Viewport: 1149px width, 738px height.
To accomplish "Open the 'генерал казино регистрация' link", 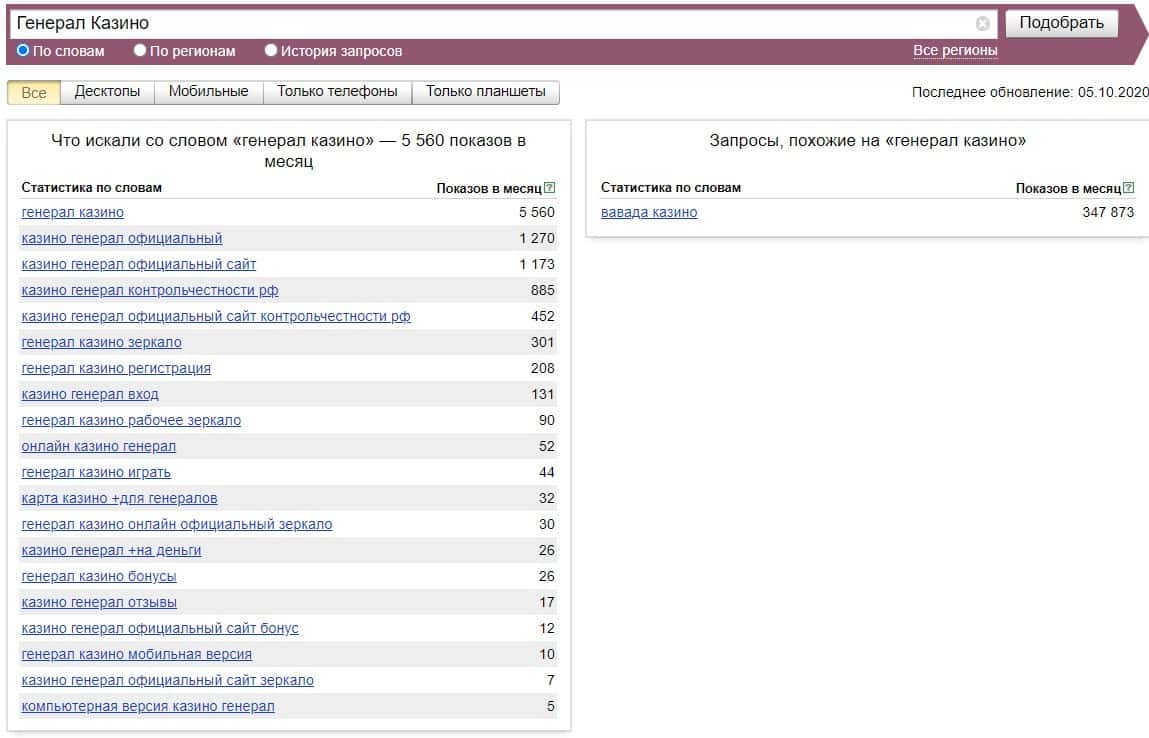I will pyautogui.click(x=116, y=368).
